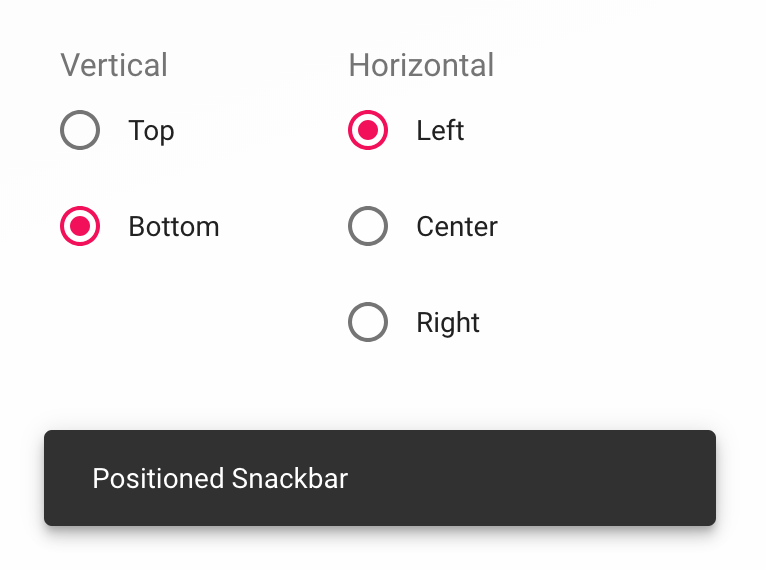Select the Right horizontal radio button

click(x=368, y=322)
